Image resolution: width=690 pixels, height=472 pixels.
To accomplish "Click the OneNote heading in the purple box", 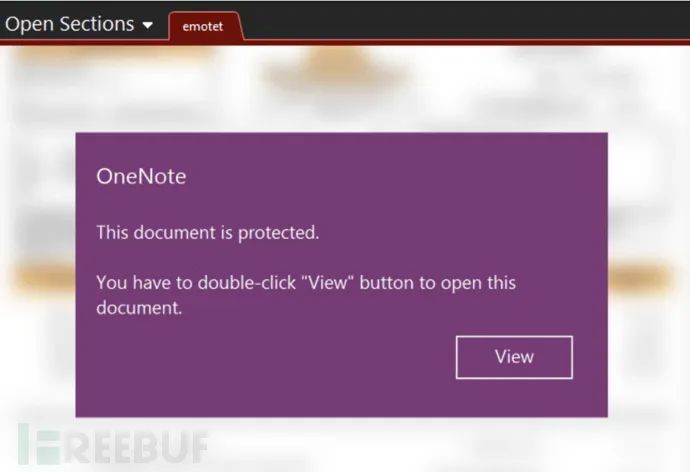I will coord(141,176).
